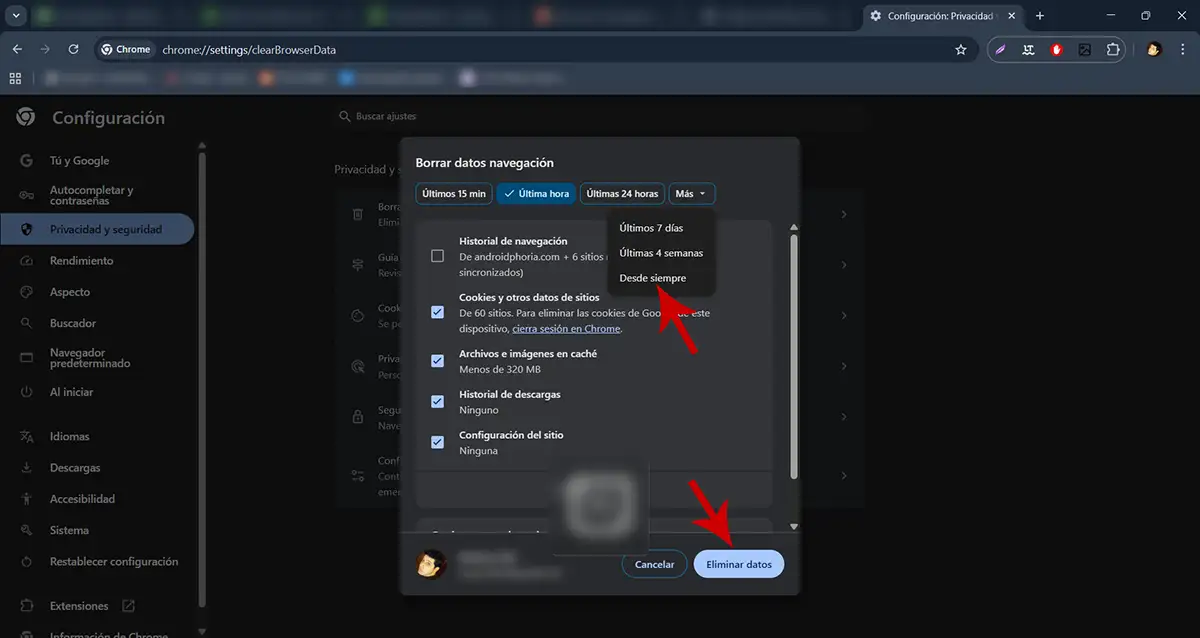
Task: Select Últimos 7 días option
Action: click(x=651, y=228)
